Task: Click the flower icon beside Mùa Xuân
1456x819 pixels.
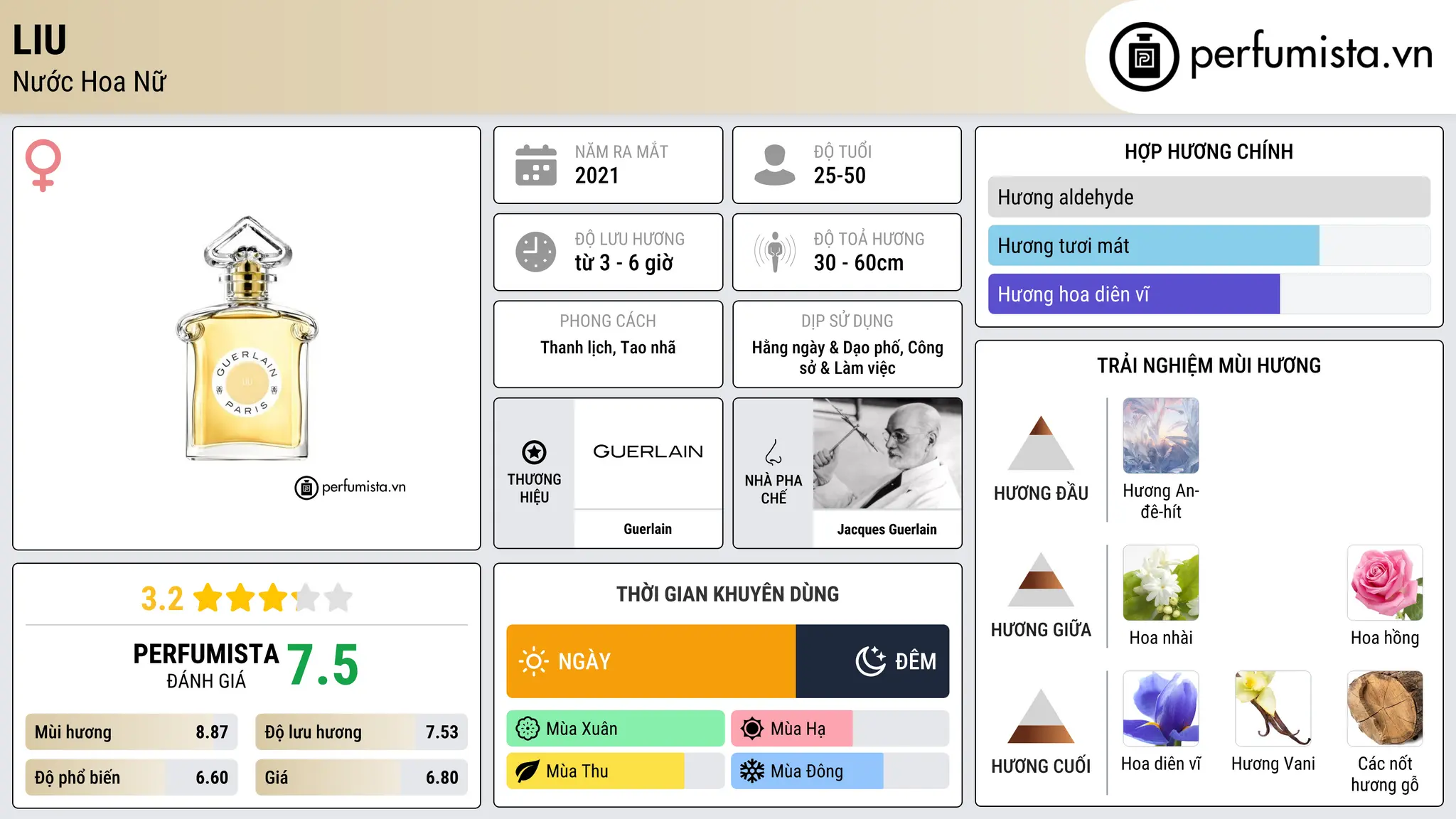Action: pyautogui.click(x=528, y=729)
